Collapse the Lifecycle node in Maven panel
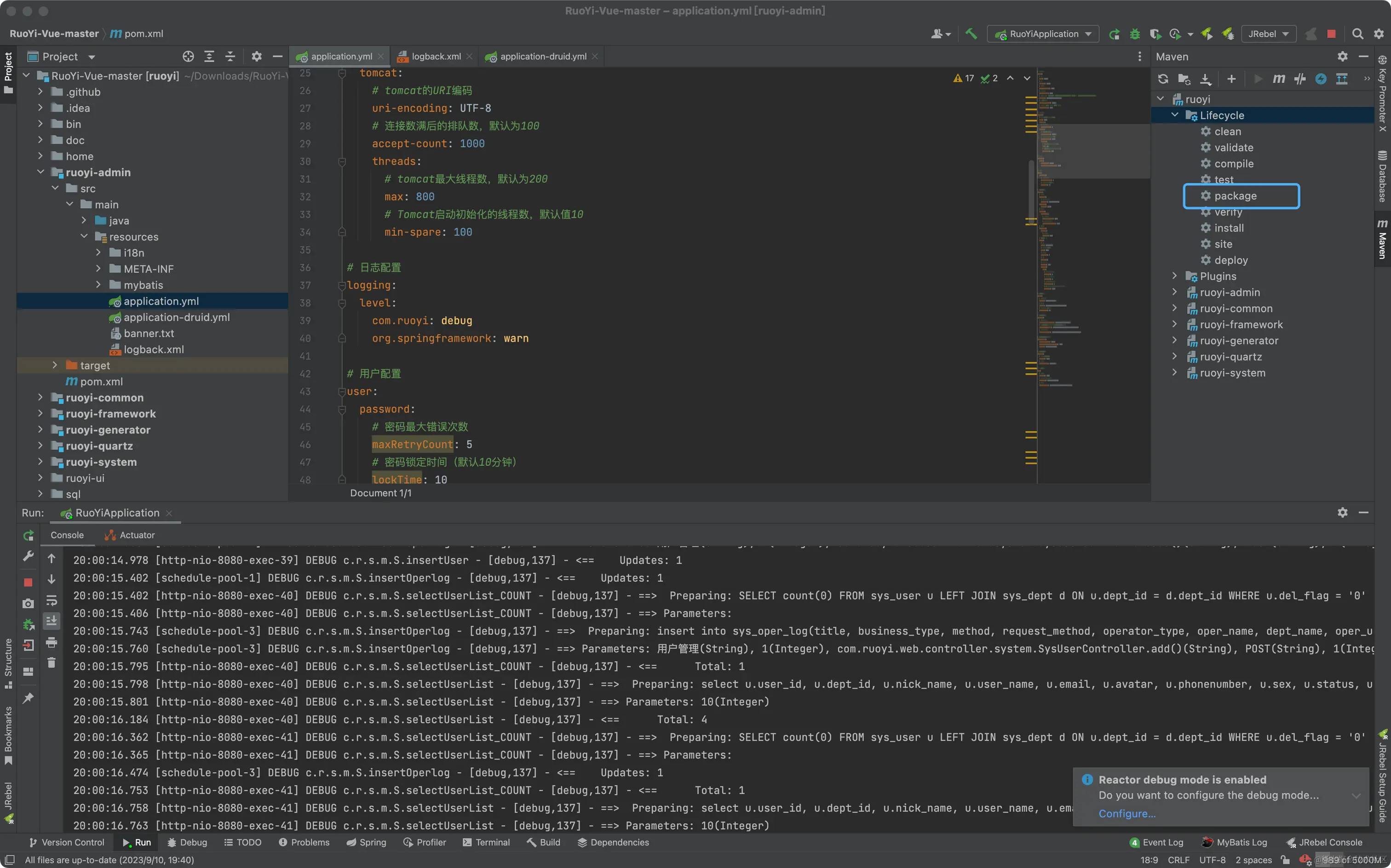1391x868 pixels. pos(1174,115)
